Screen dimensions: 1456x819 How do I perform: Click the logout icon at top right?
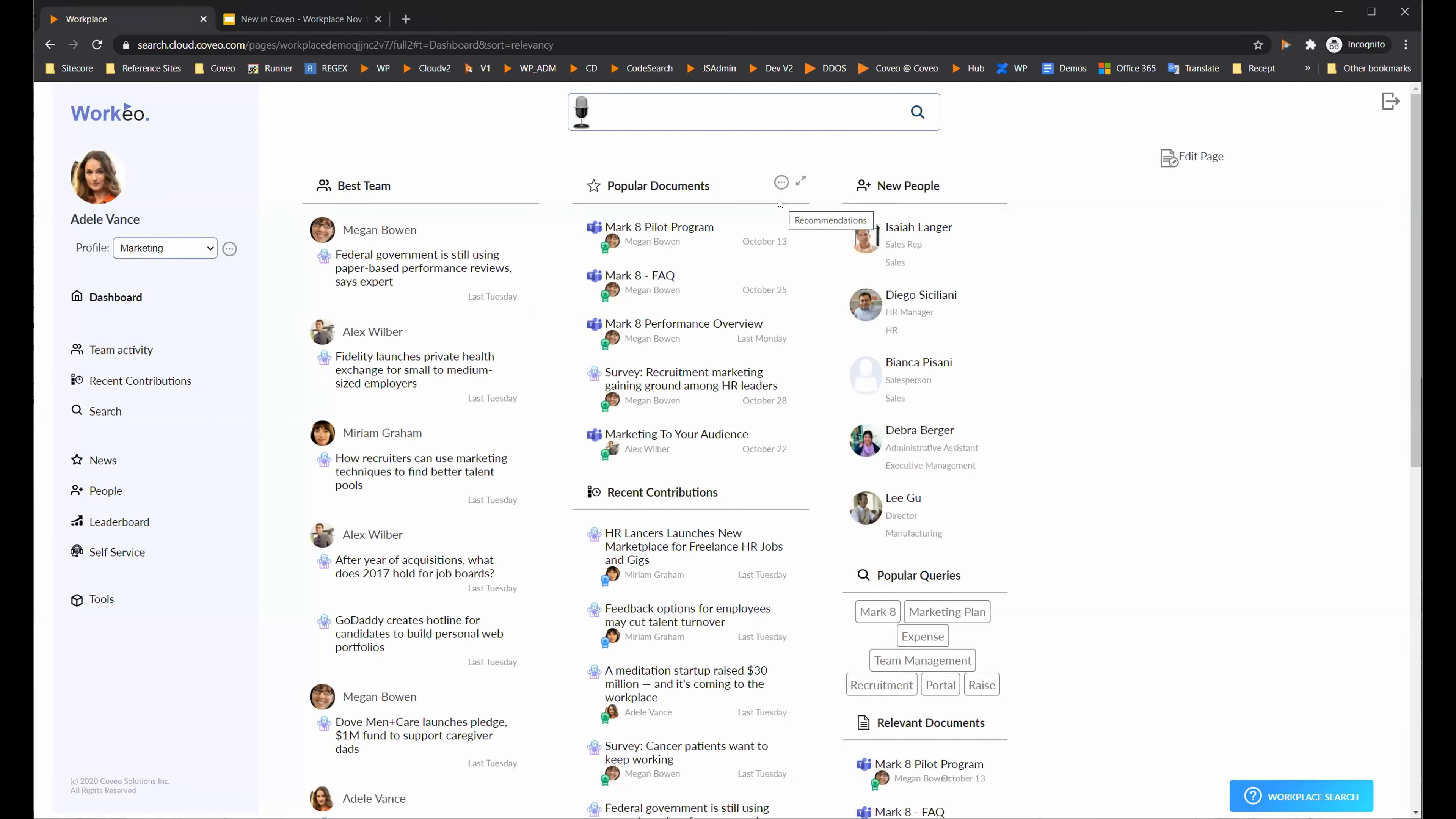point(1390,101)
